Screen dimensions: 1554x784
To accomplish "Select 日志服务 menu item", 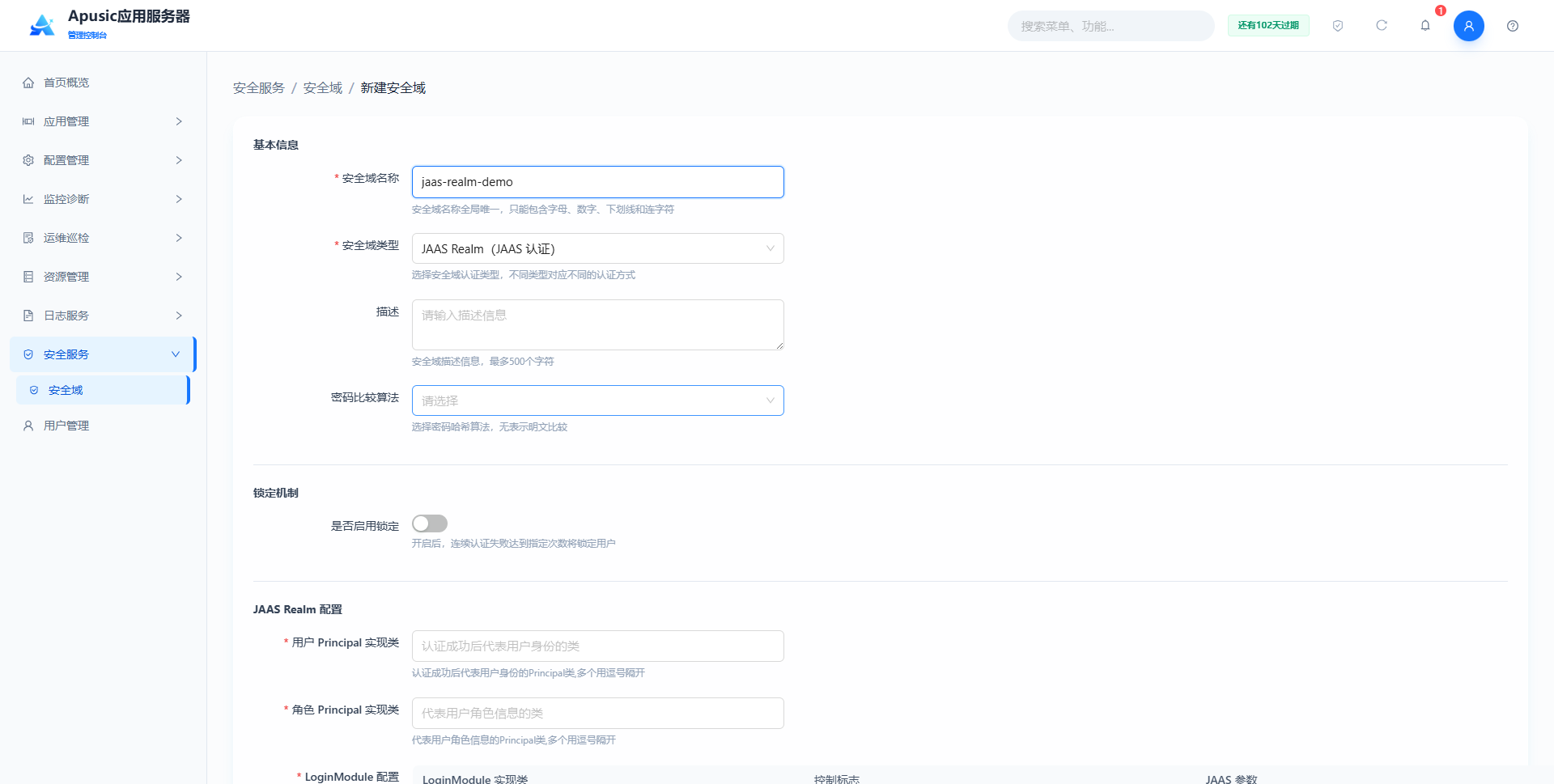I will click(104, 316).
